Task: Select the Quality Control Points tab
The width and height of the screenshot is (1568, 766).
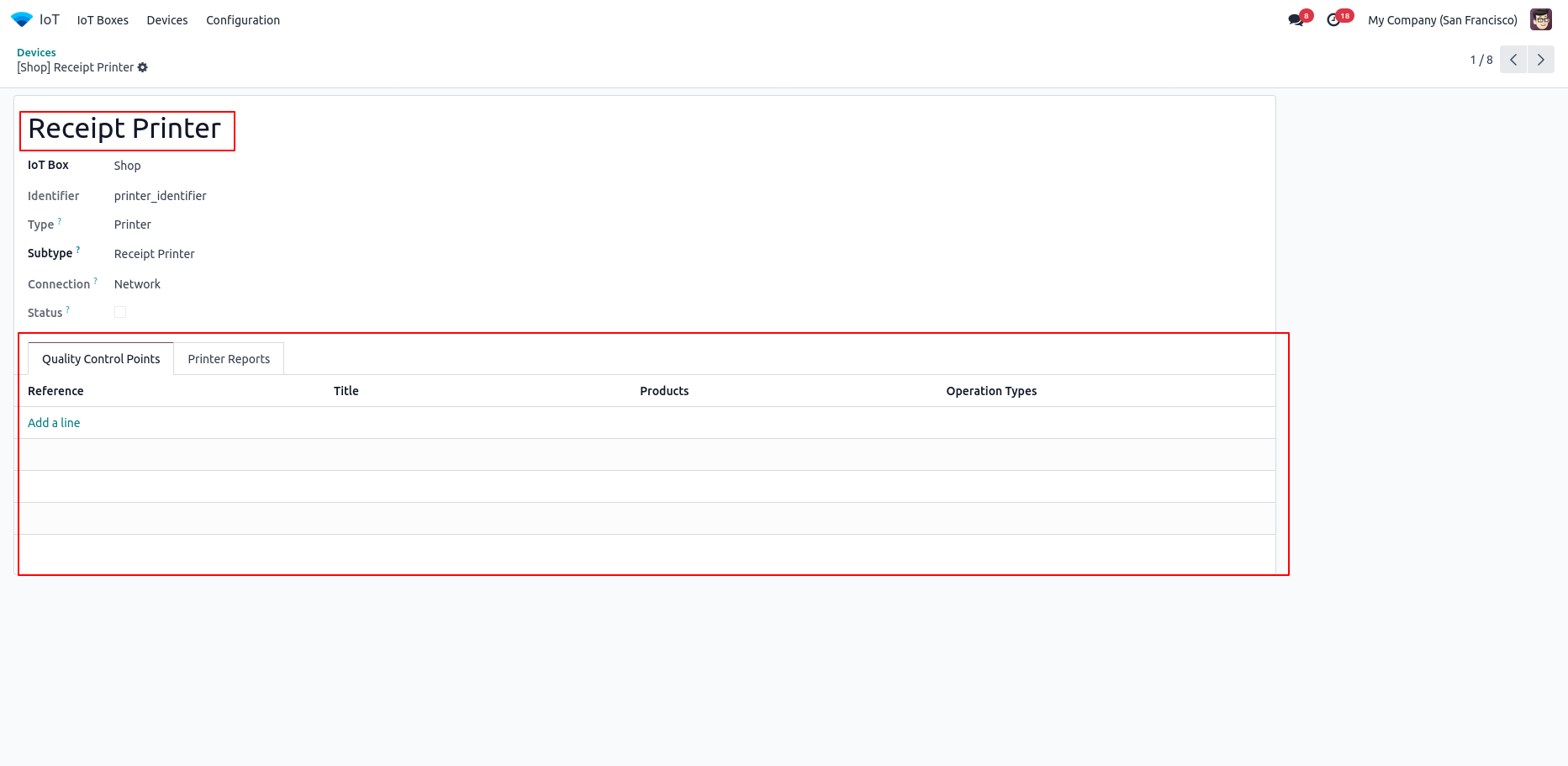Action: [x=101, y=359]
